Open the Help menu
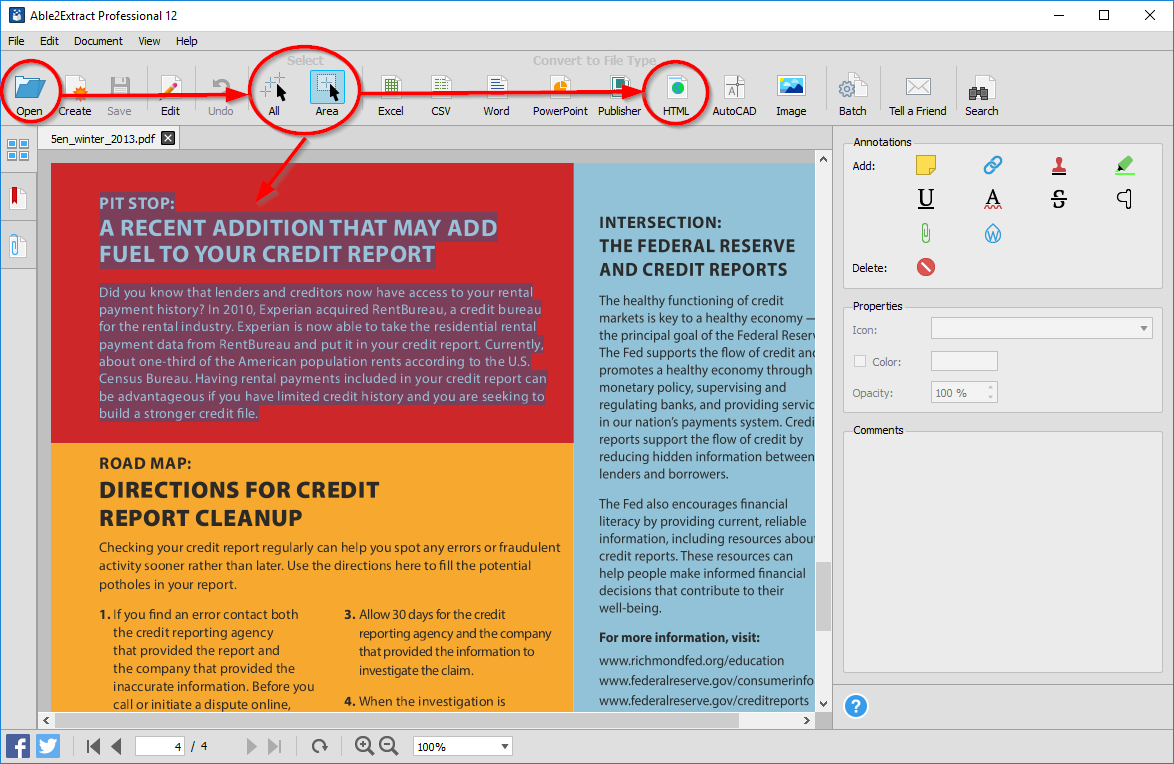 tap(186, 41)
